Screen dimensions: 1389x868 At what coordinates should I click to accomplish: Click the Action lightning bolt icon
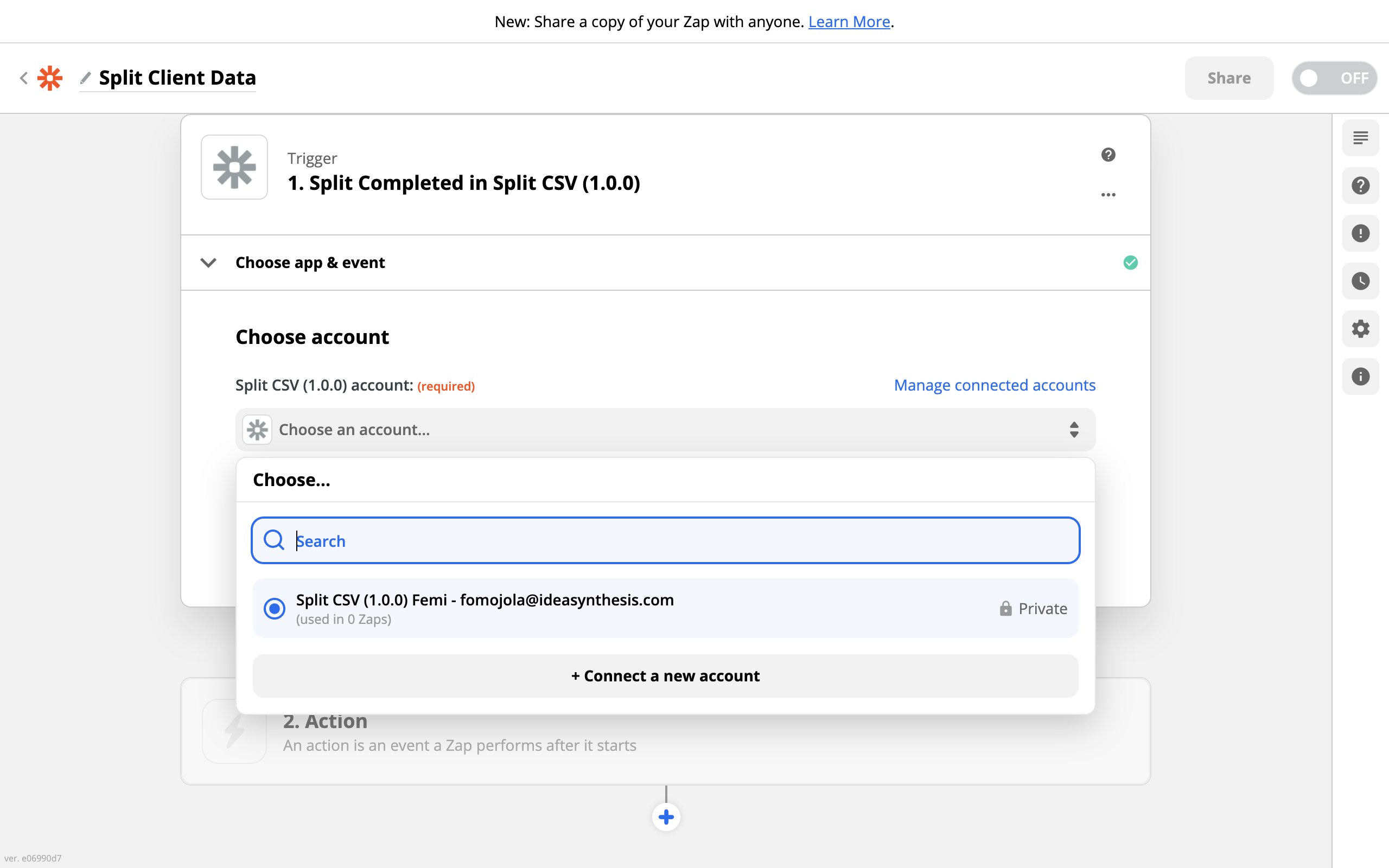pyautogui.click(x=234, y=731)
